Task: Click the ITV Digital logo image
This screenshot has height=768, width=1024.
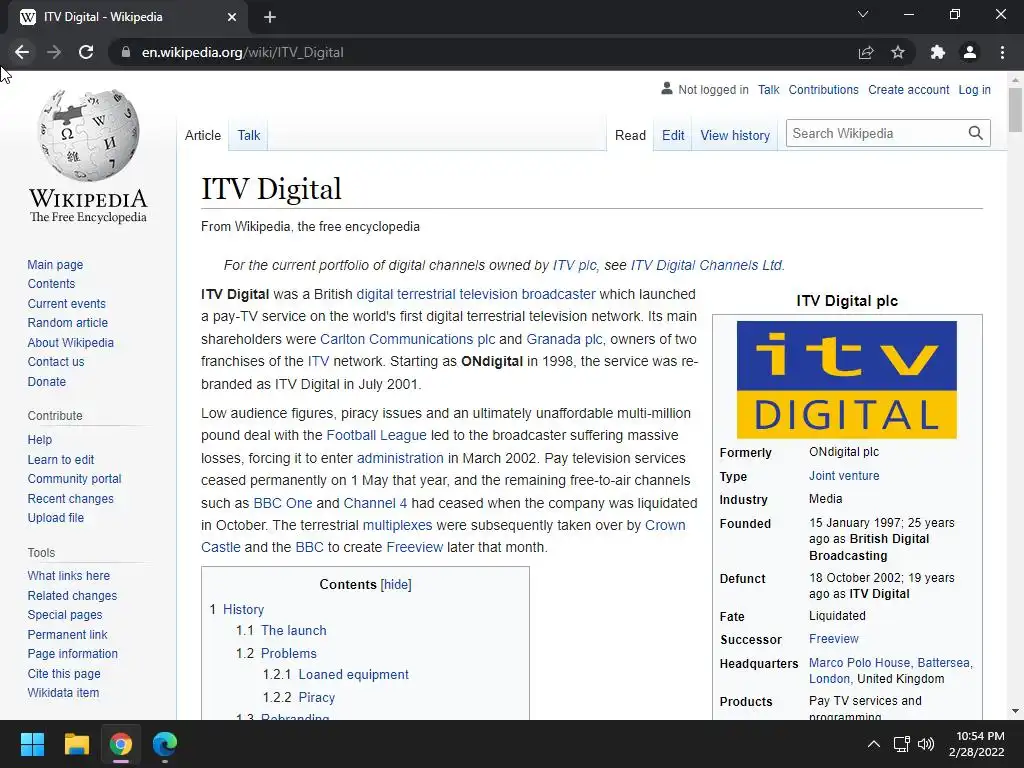Action: tap(846, 379)
